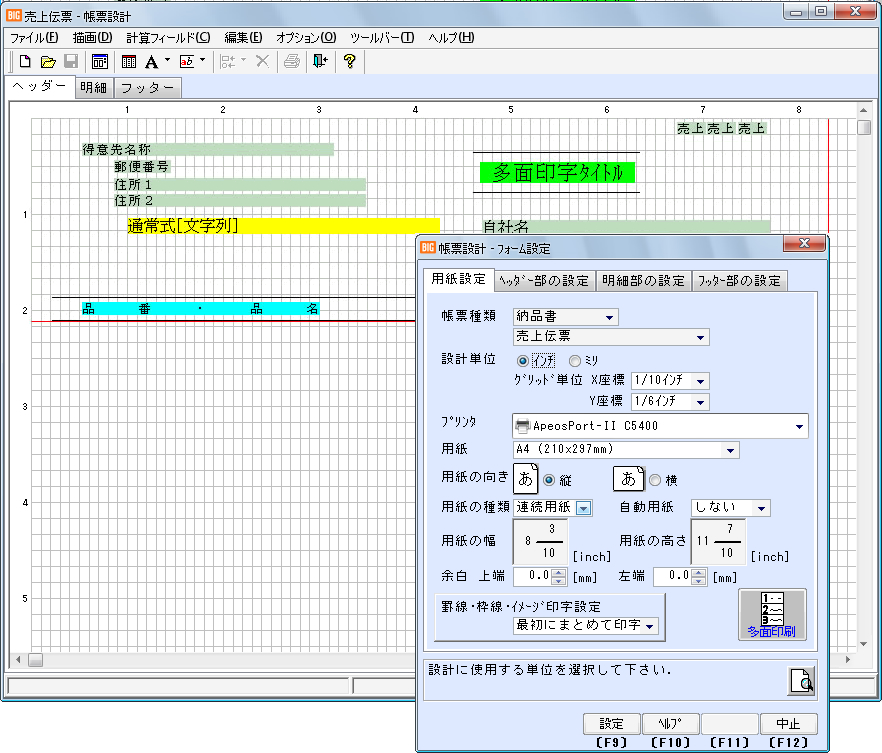
Task: Select the ミリ design unit radio button
Action: coord(575,360)
